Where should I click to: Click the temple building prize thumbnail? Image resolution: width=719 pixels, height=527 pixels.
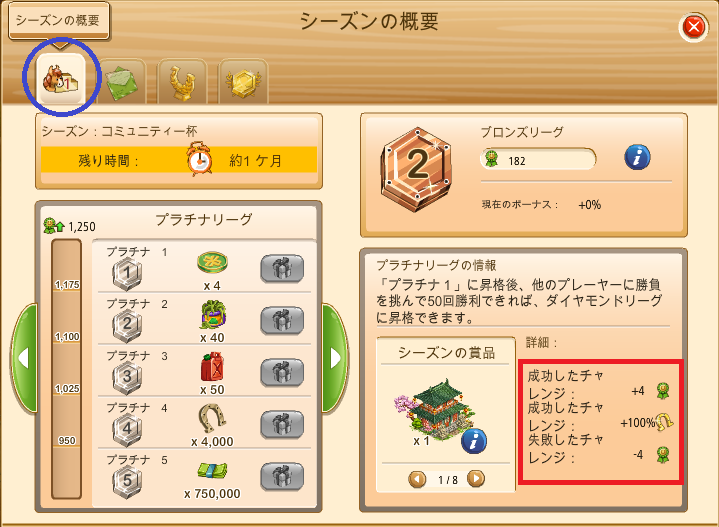(434, 410)
